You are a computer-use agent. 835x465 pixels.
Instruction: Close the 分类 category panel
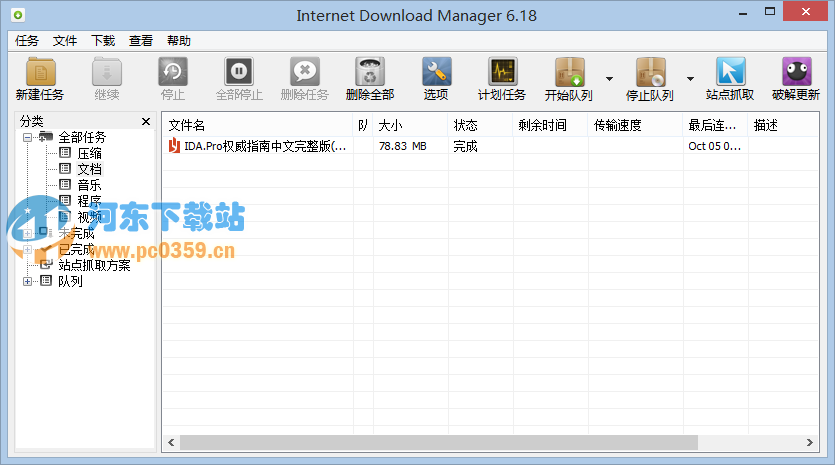point(146,121)
